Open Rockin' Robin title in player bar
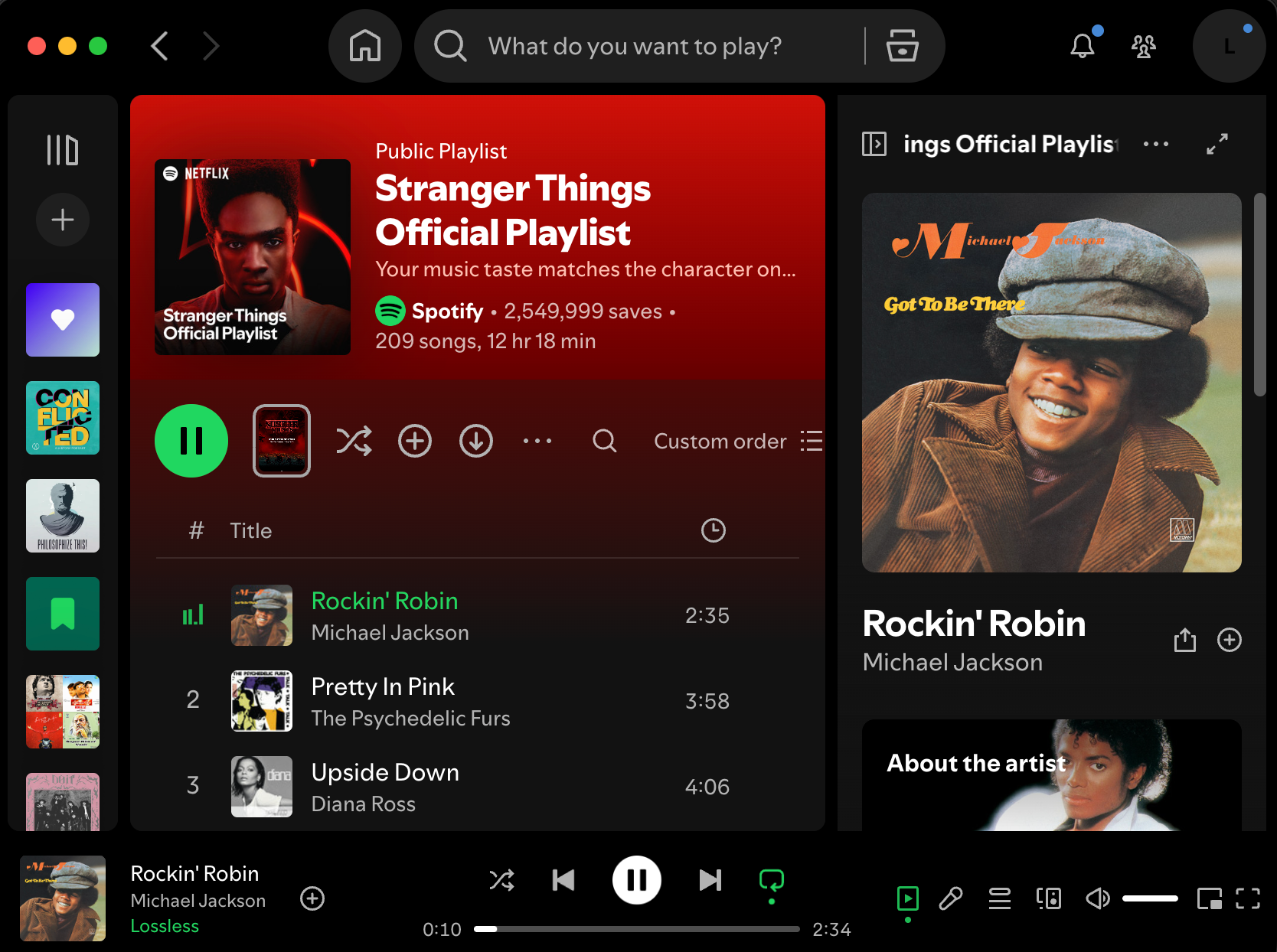Image resolution: width=1277 pixels, height=952 pixels. tap(194, 874)
